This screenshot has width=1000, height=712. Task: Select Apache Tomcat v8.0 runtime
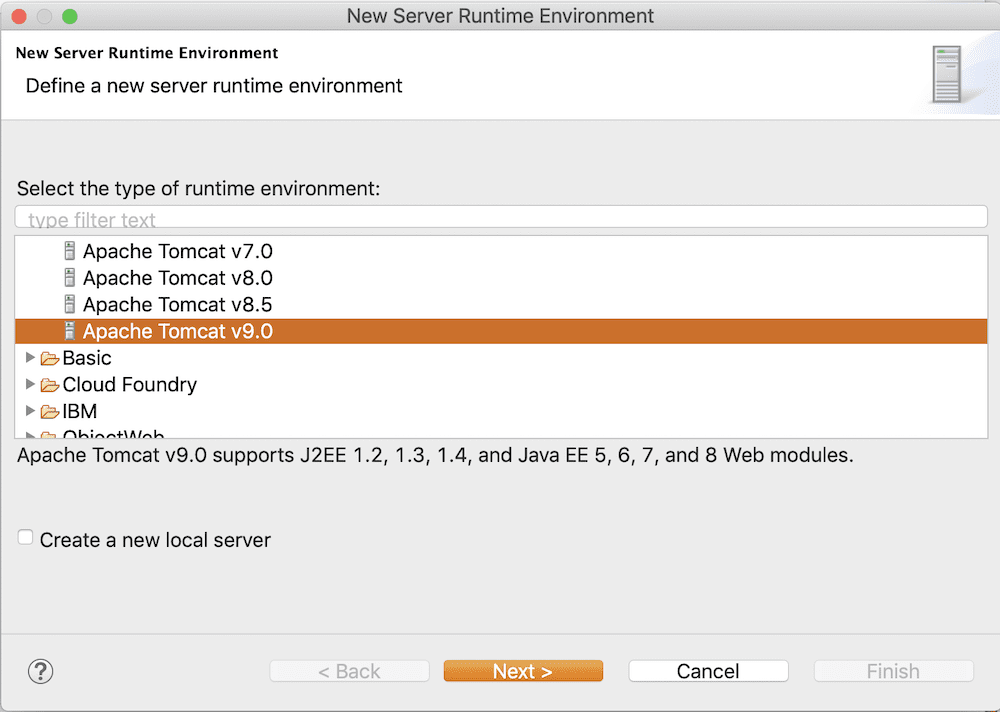[501, 278]
